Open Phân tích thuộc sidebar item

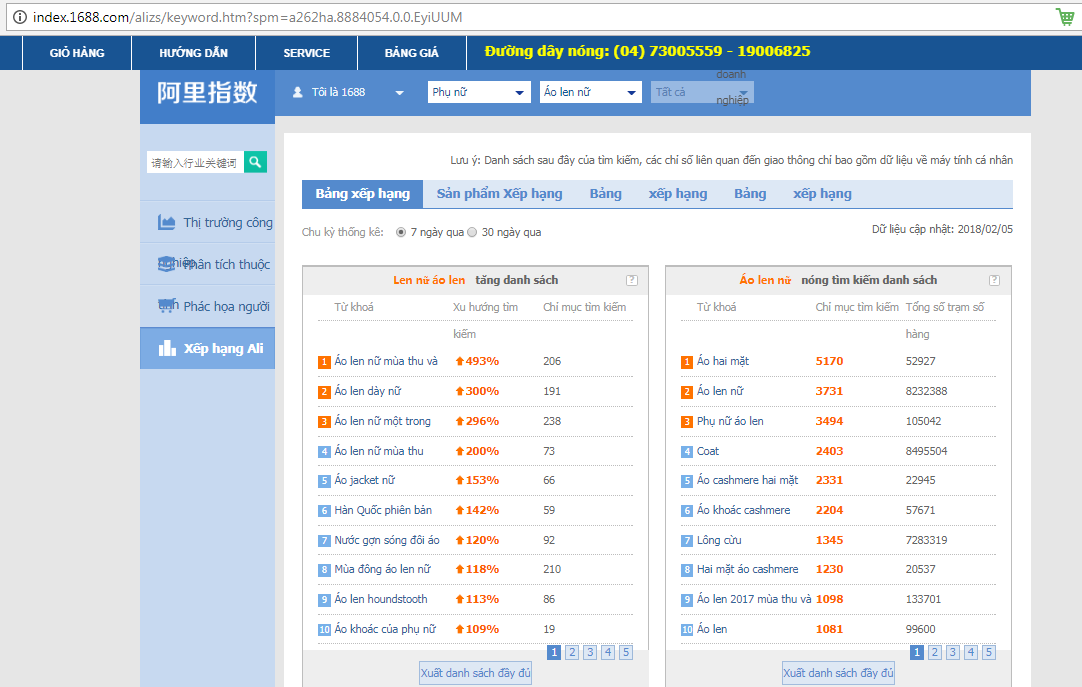point(208,264)
